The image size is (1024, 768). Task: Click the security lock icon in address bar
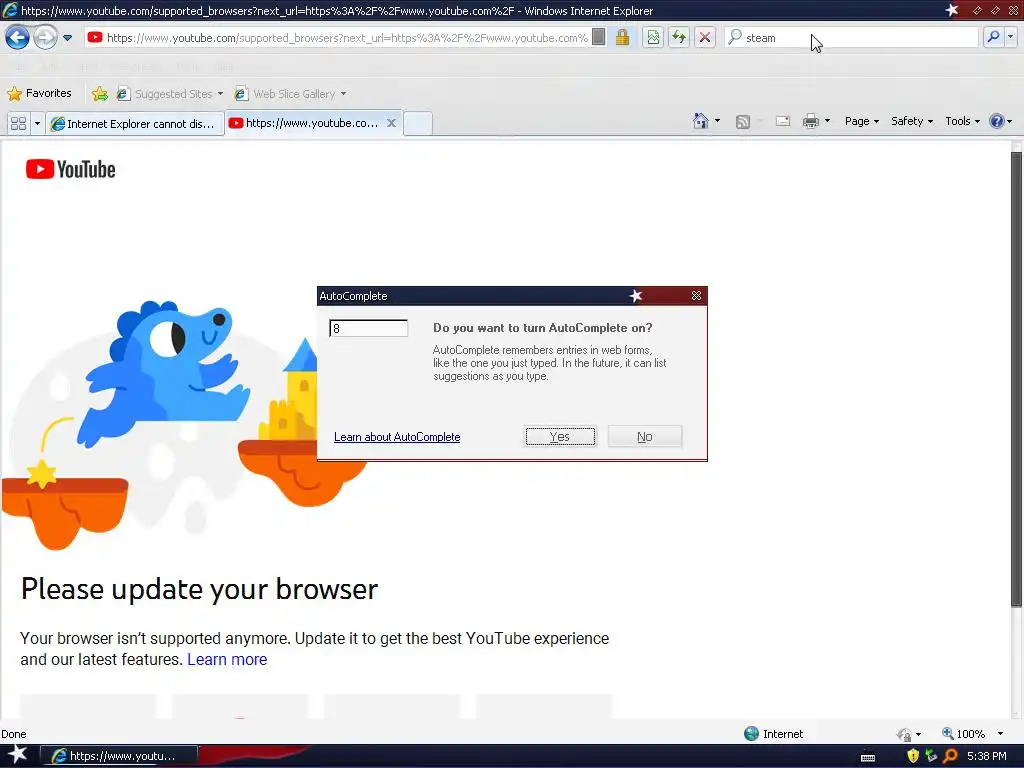click(x=622, y=37)
